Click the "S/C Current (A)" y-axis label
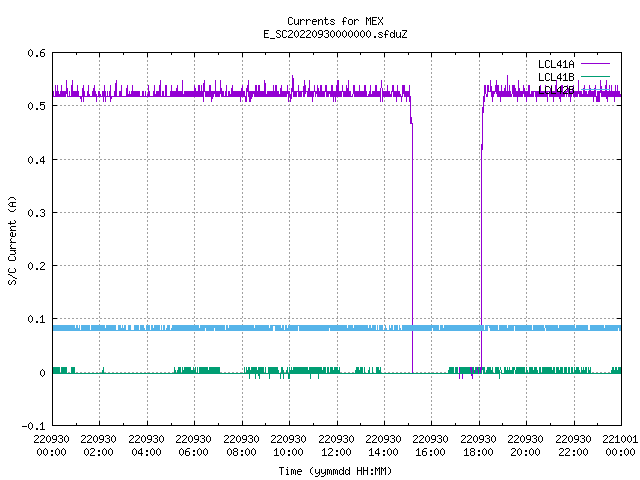Screen dimensions: 640x480 12,241
